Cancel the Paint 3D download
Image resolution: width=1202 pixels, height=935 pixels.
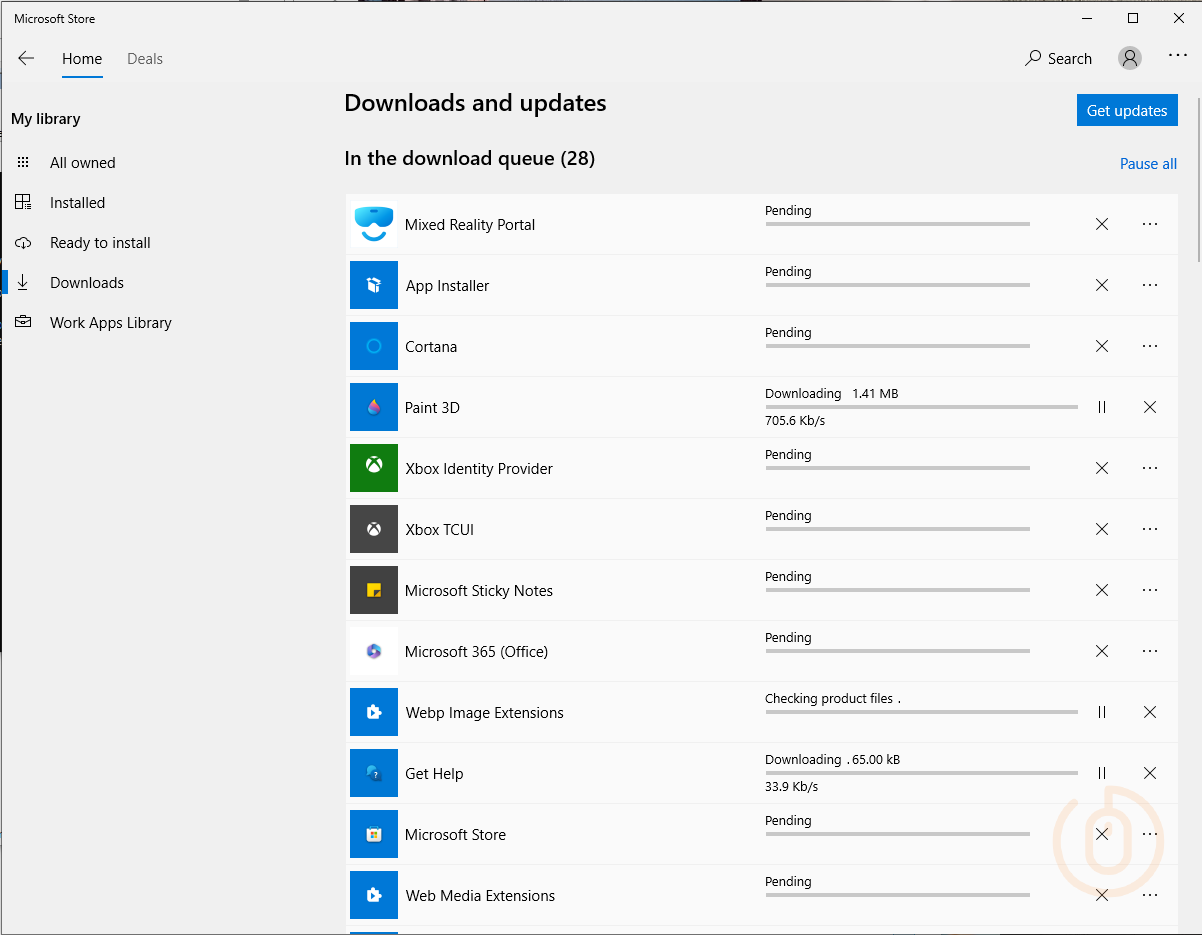coord(1150,407)
